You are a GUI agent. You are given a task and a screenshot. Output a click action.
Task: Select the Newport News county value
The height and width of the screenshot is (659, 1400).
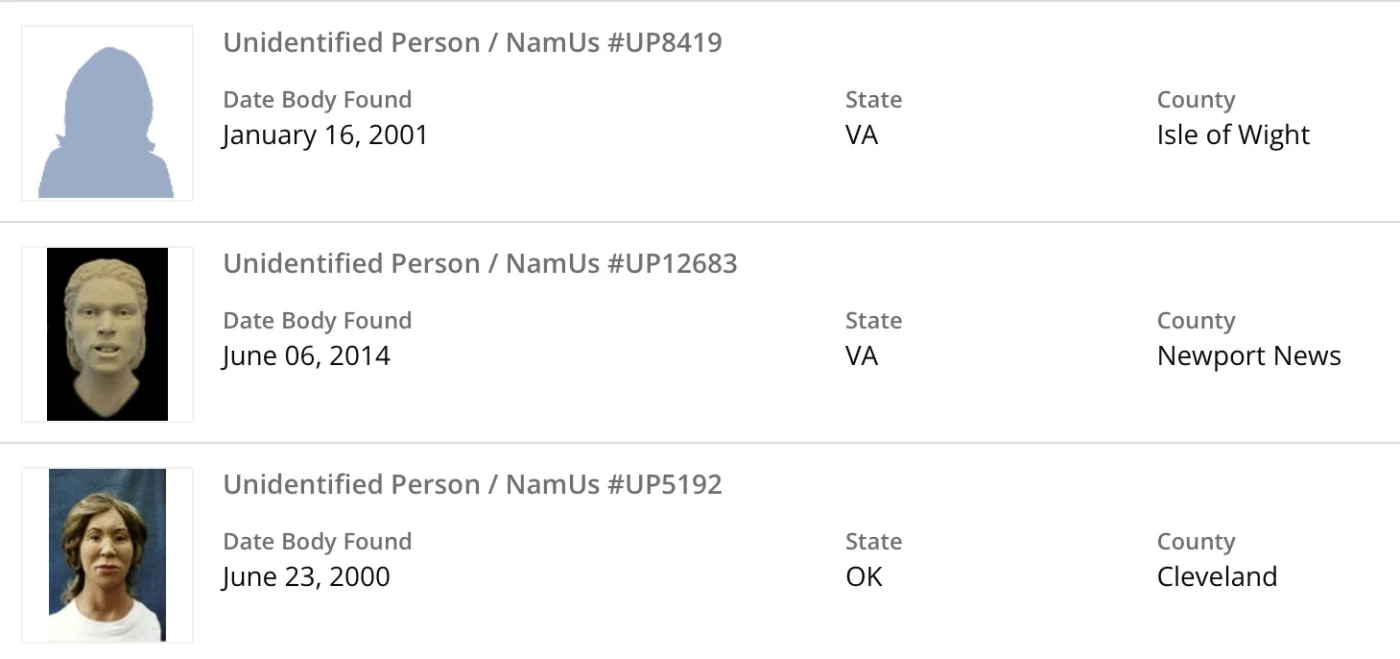[1249, 356]
